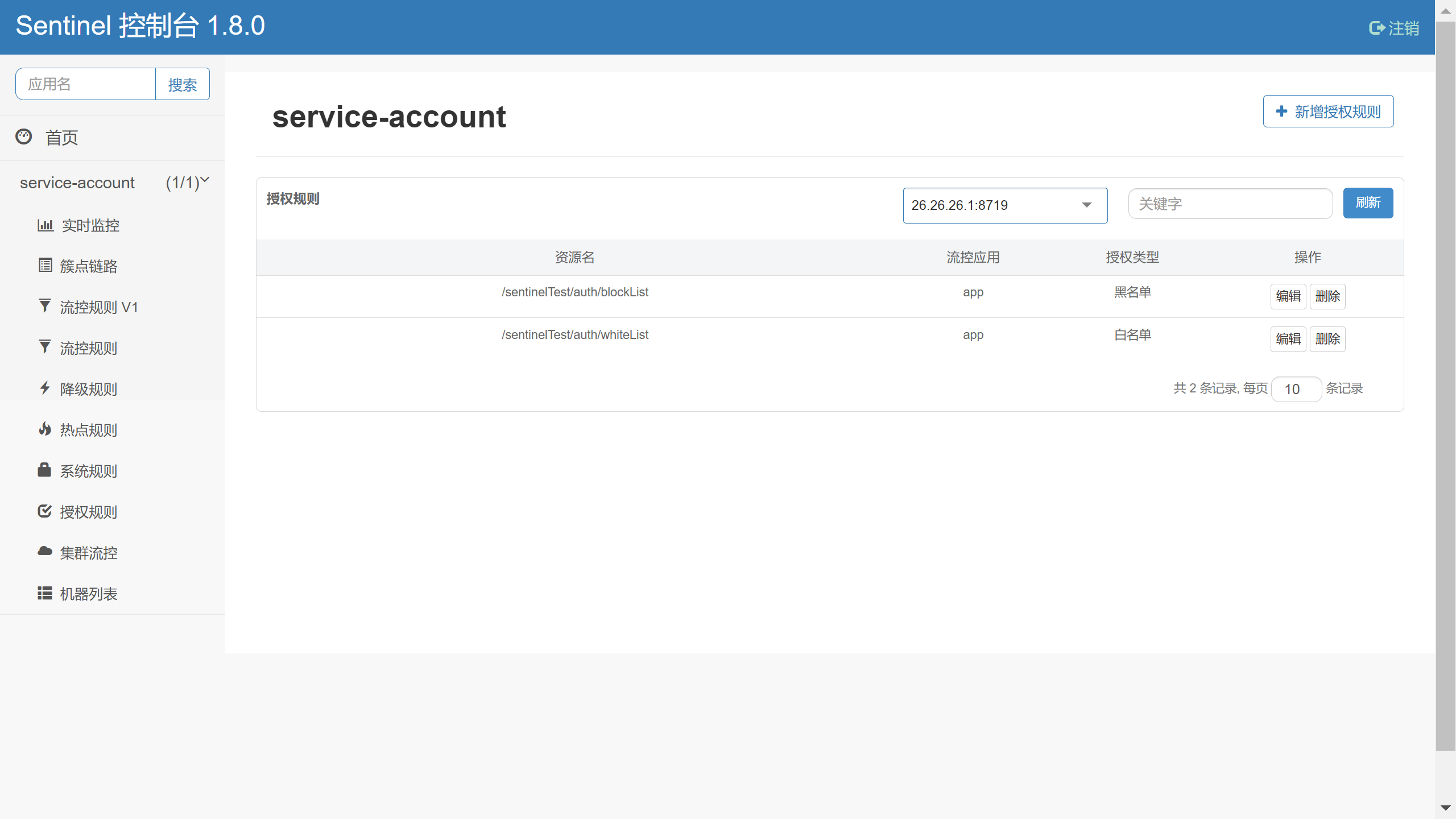Click the blue 刷新 button

pos(1368,203)
